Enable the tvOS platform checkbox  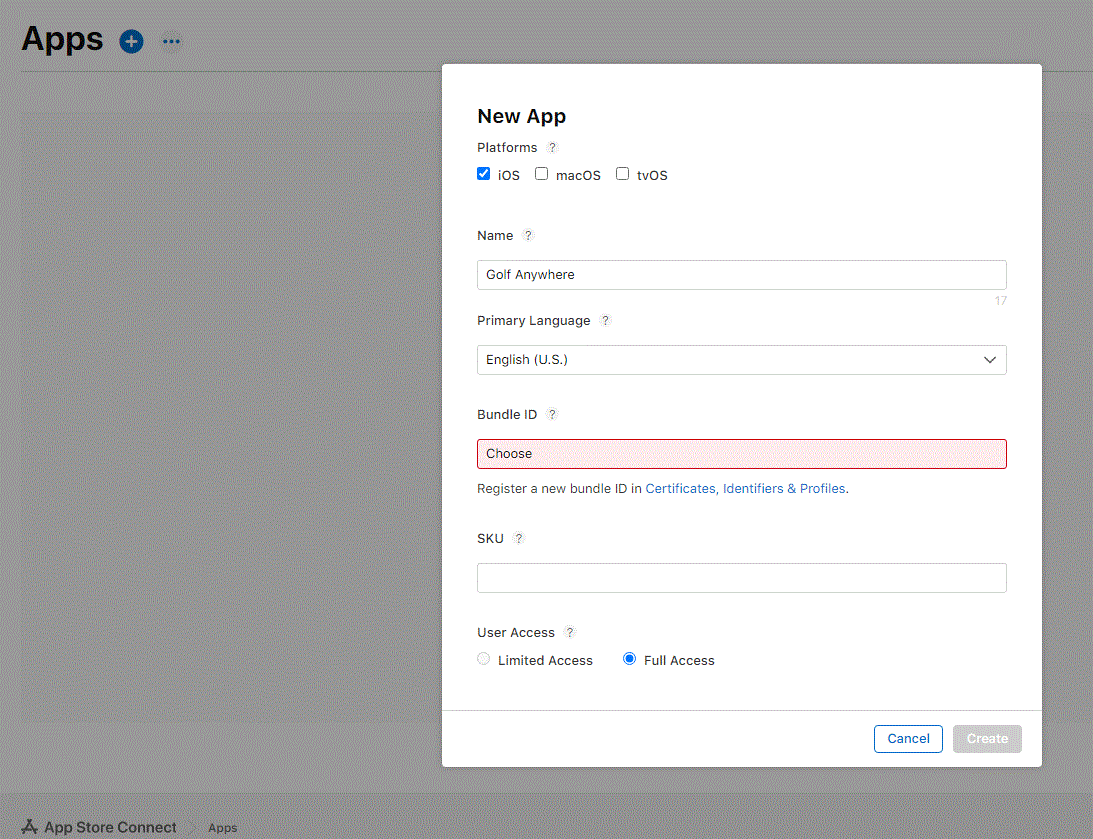(x=623, y=174)
